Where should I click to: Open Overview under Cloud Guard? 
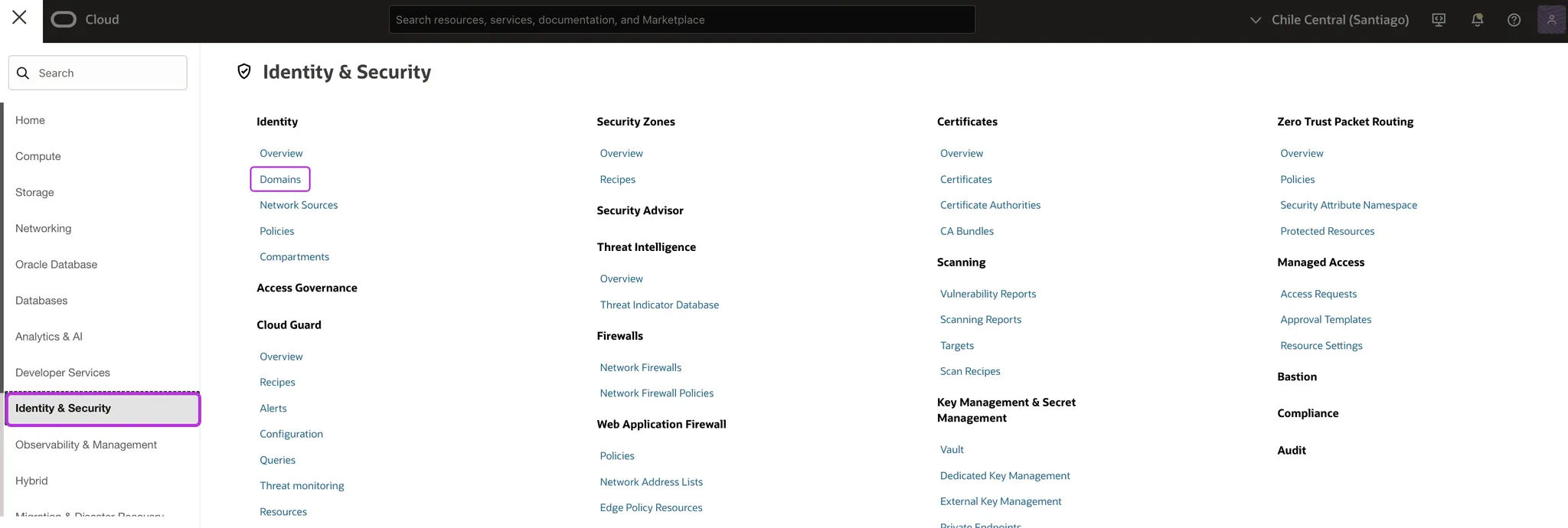click(281, 357)
